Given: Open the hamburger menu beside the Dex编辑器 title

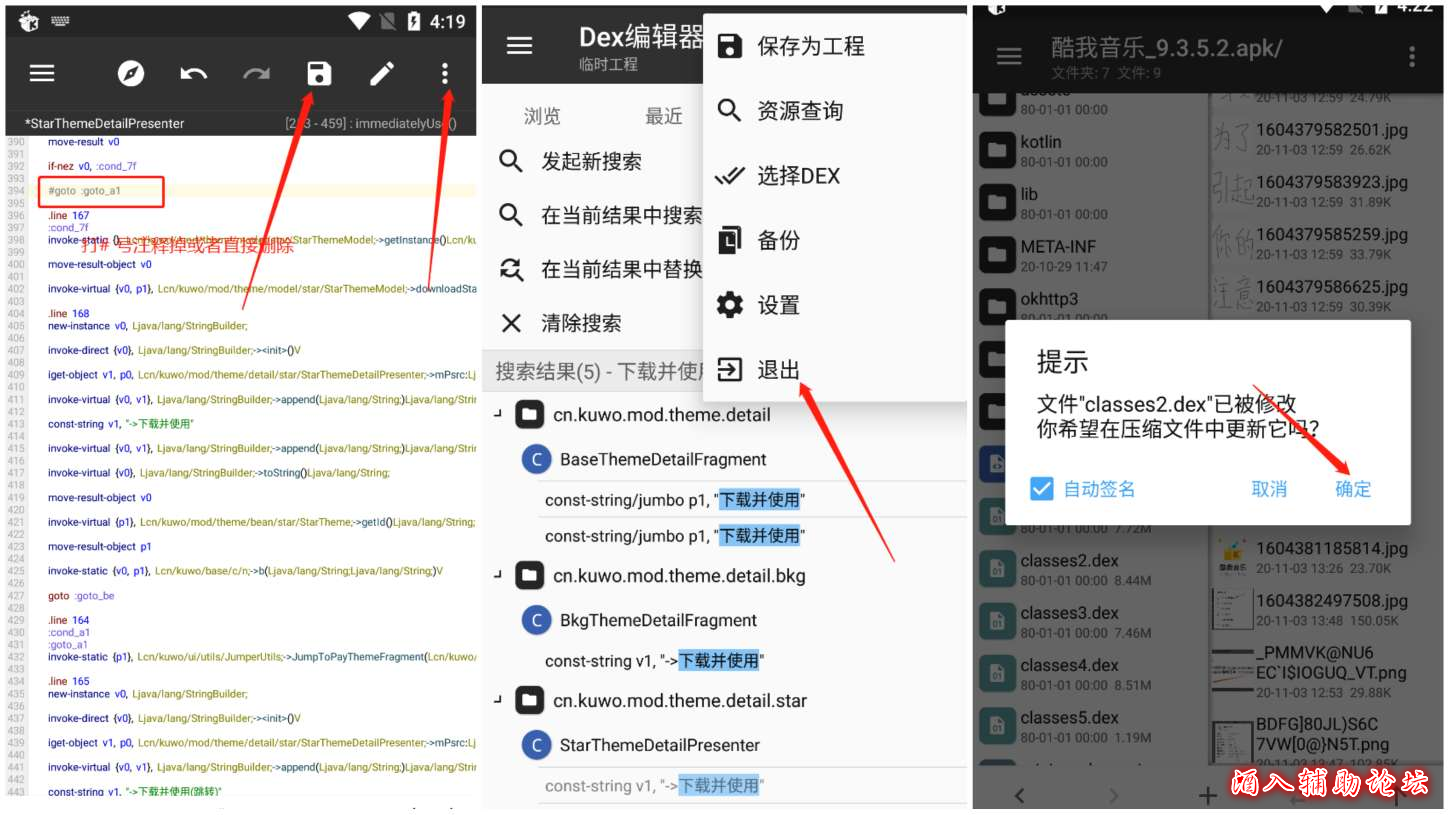Looking at the screenshot, I should 519,46.
